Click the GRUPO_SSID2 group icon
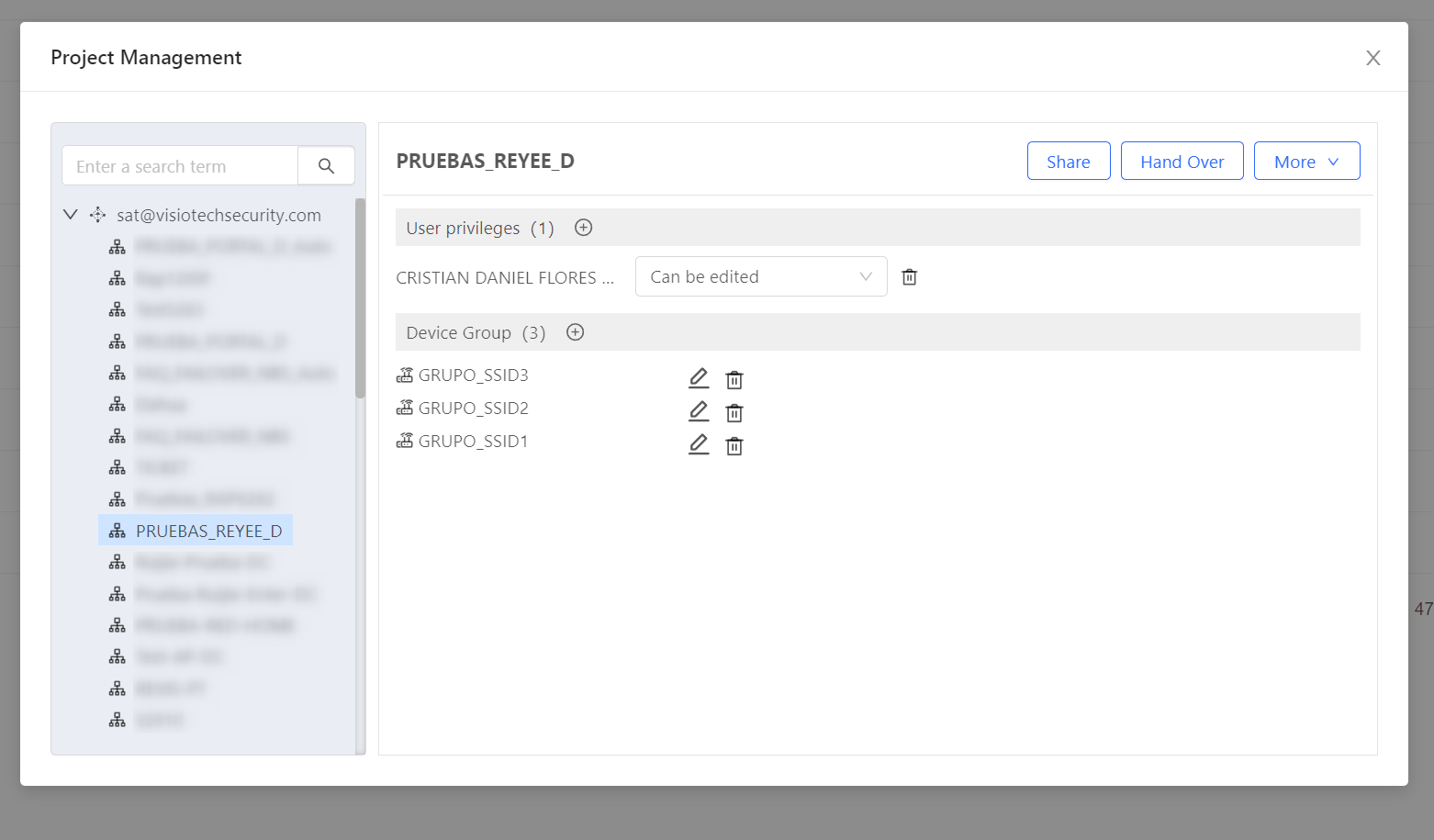The image size is (1434, 840). click(405, 408)
